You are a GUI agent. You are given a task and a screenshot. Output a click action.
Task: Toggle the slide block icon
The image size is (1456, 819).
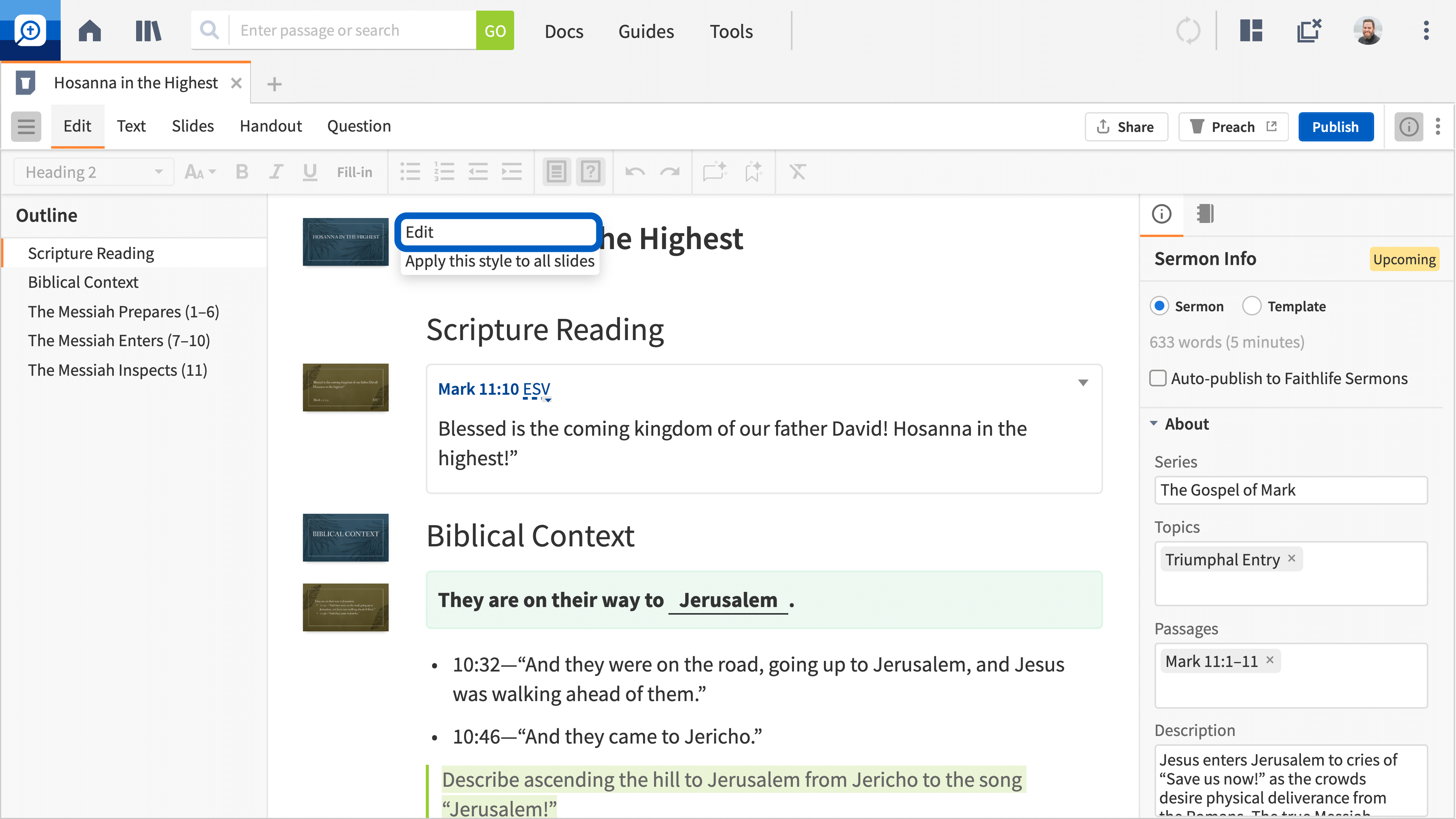click(557, 172)
